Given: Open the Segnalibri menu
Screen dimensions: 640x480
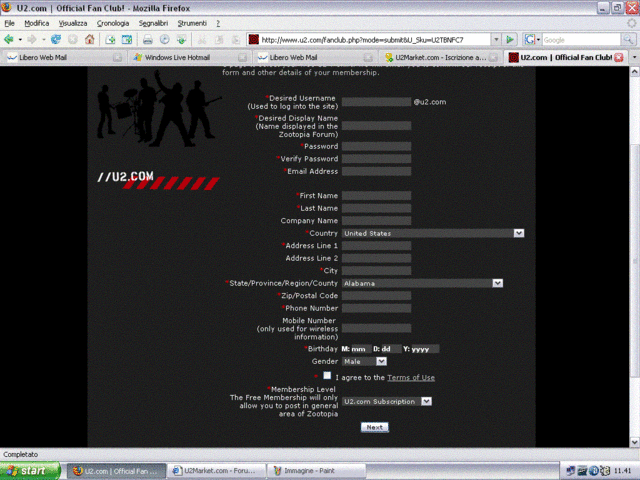Looking at the screenshot, I should (153, 23).
